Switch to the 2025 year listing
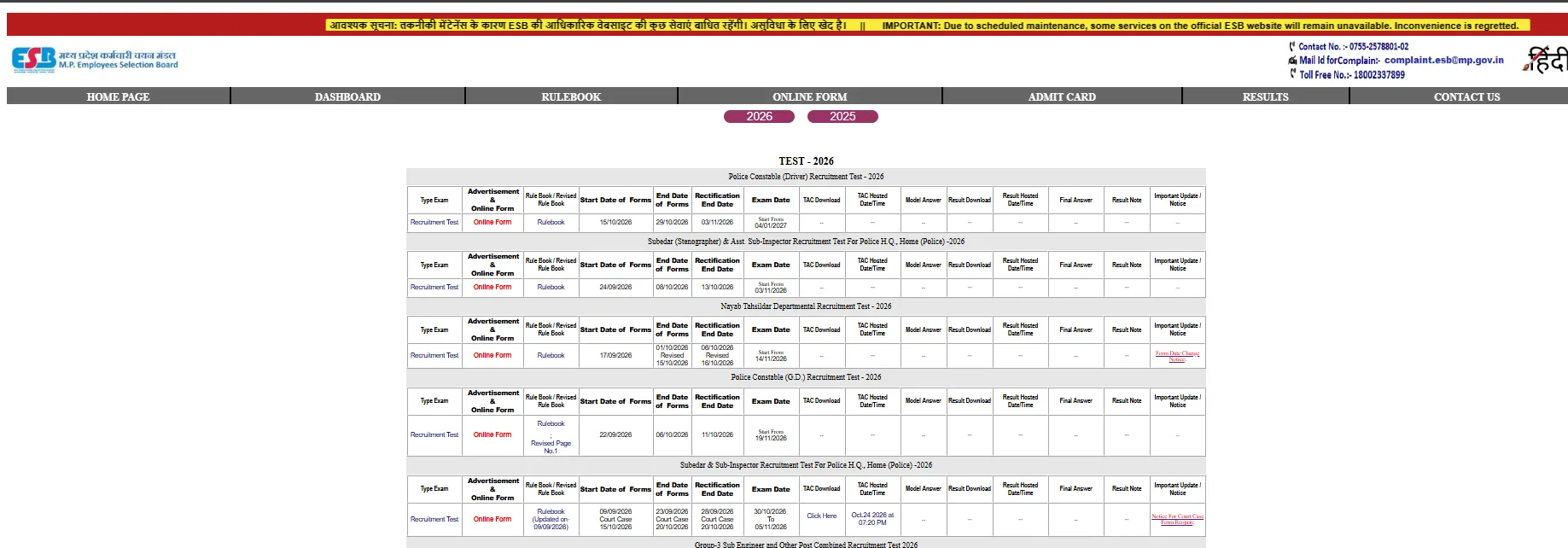 [x=842, y=117]
